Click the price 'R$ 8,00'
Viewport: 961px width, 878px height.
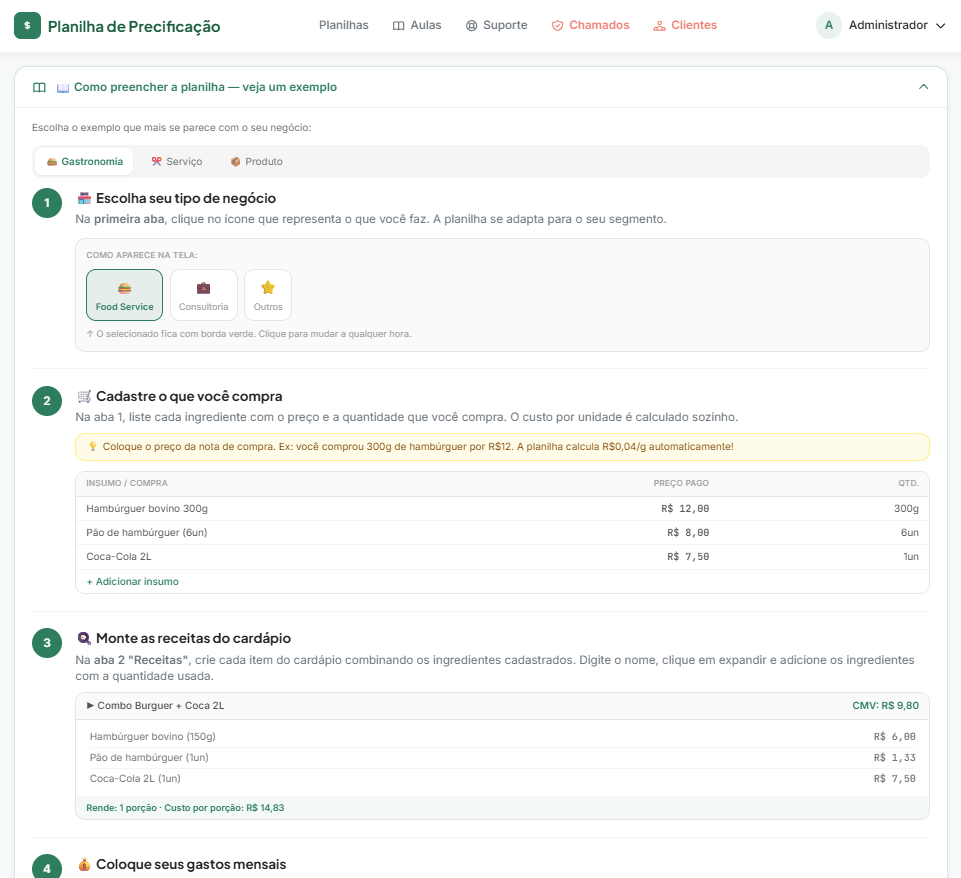click(x=688, y=532)
